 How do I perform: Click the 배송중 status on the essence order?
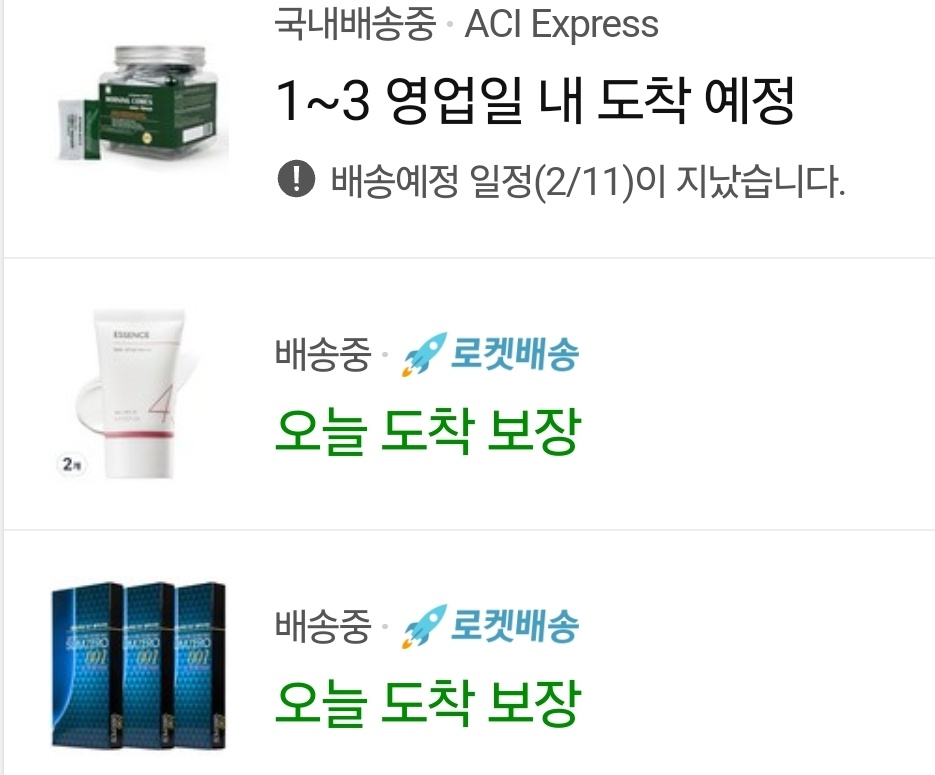(x=323, y=354)
